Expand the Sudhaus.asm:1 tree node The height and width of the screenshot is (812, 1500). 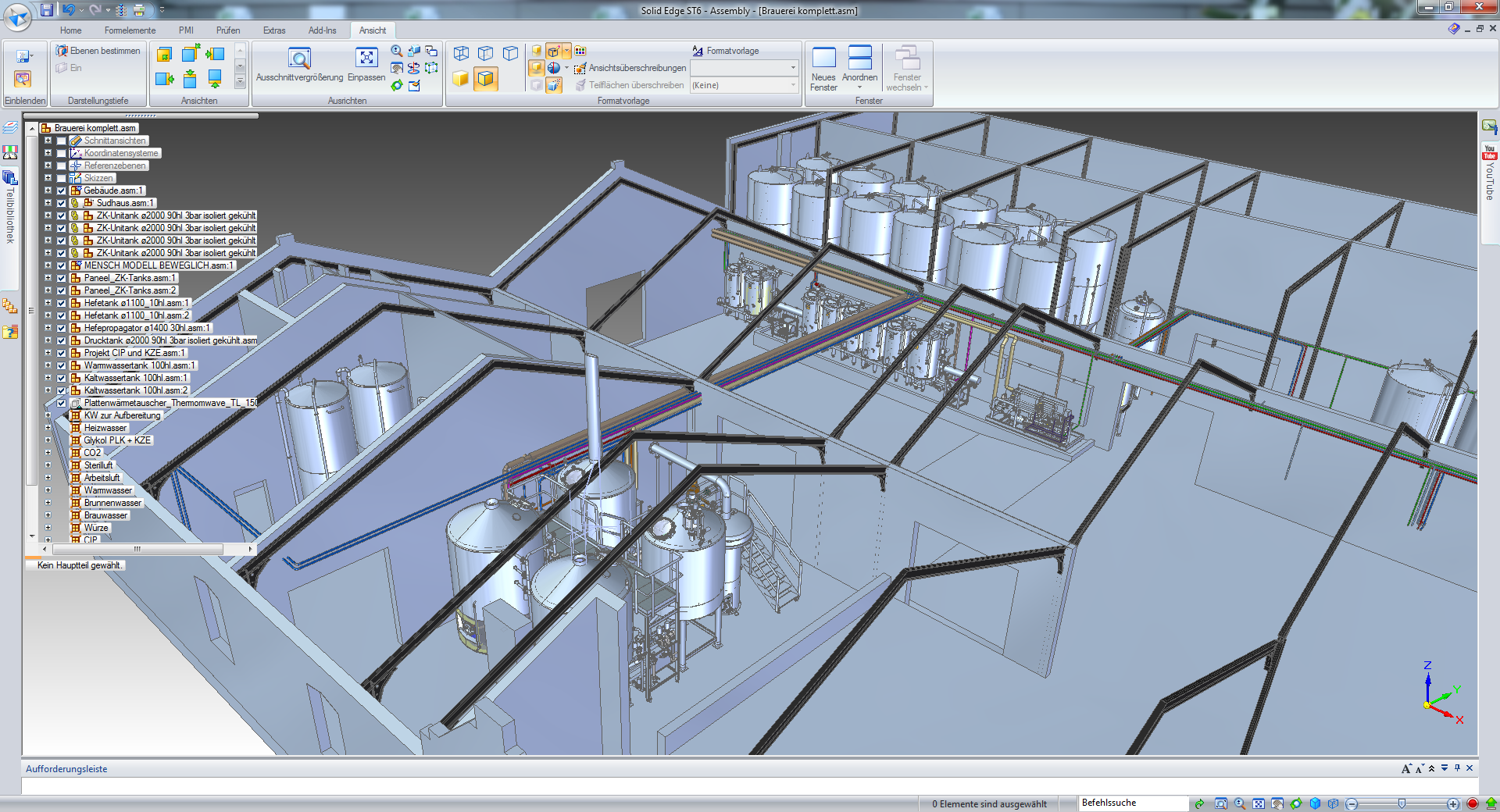click(x=48, y=203)
